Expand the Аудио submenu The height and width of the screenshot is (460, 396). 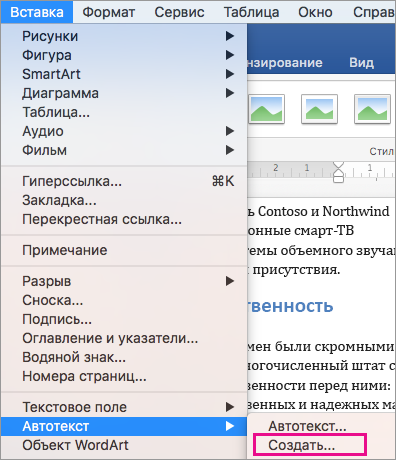(124, 131)
